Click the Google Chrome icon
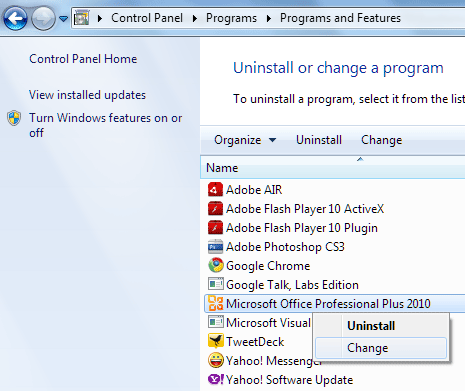Image resolution: width=465 pixels, height=391 pixels. tap(215, 266)
